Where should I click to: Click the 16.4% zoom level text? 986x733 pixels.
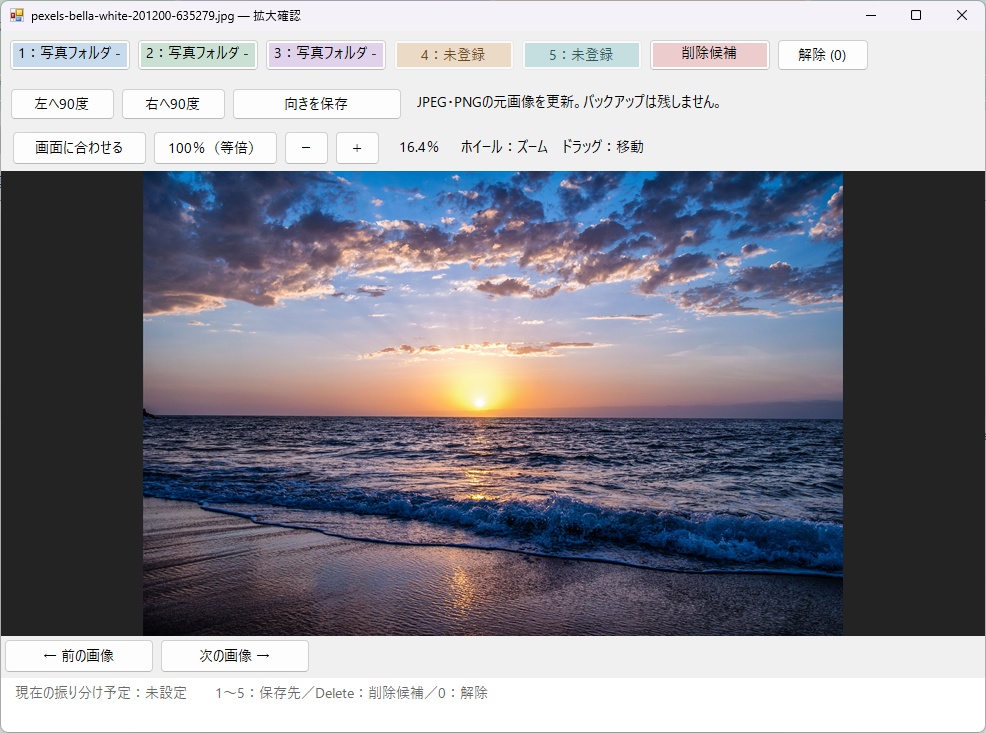419,147
